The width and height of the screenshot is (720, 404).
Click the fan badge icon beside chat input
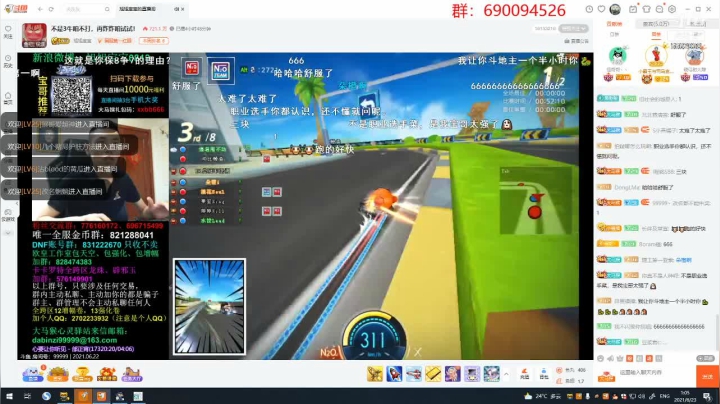[606, 376]
